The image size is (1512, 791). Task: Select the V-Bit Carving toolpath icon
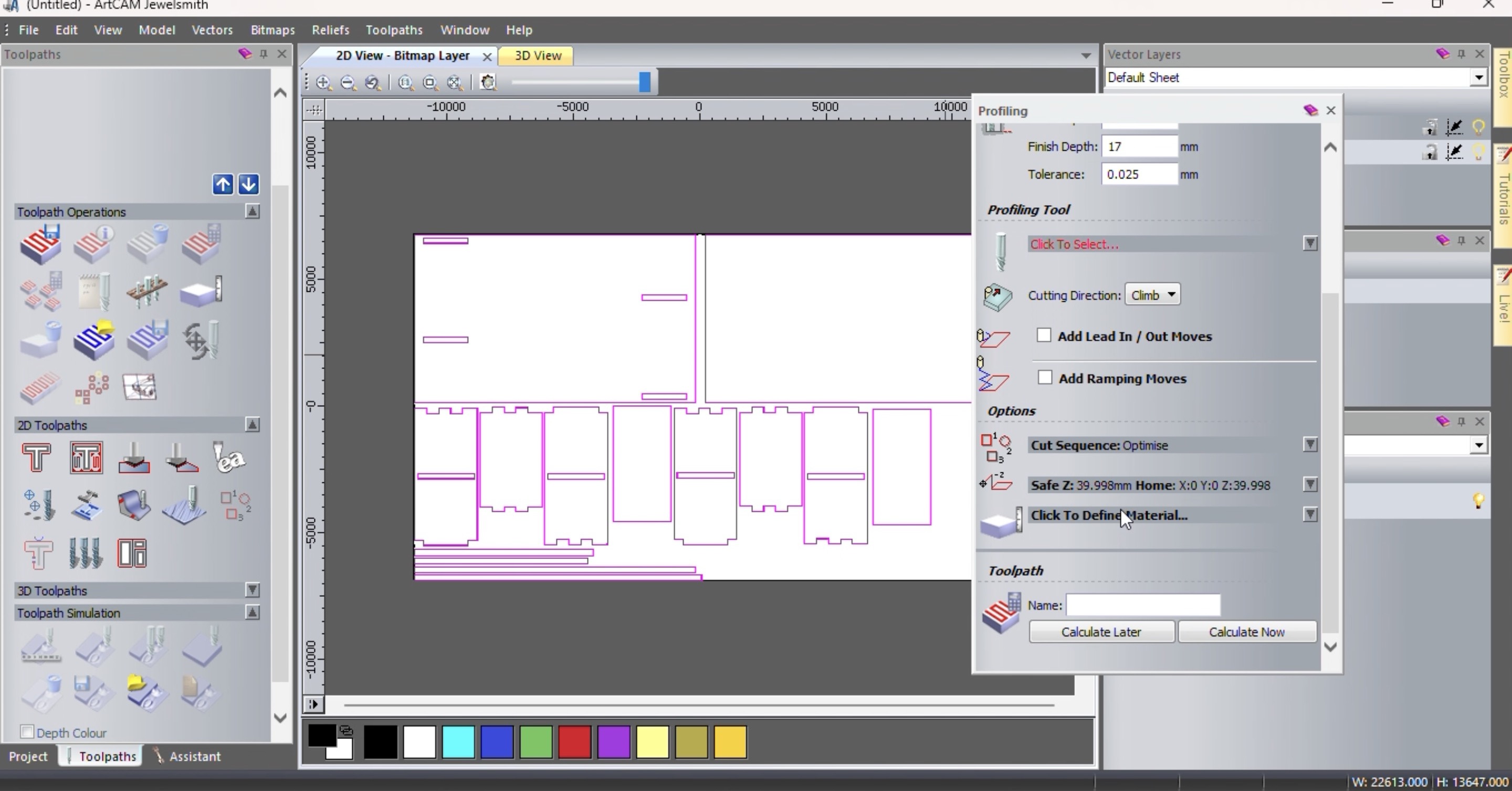134,457
